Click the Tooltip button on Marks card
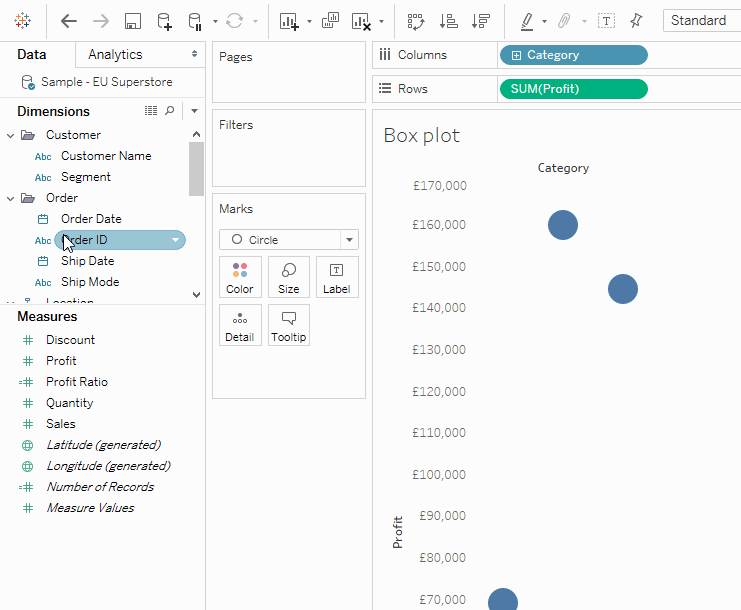Screen dimensions: 741x610 pos(288,325)
